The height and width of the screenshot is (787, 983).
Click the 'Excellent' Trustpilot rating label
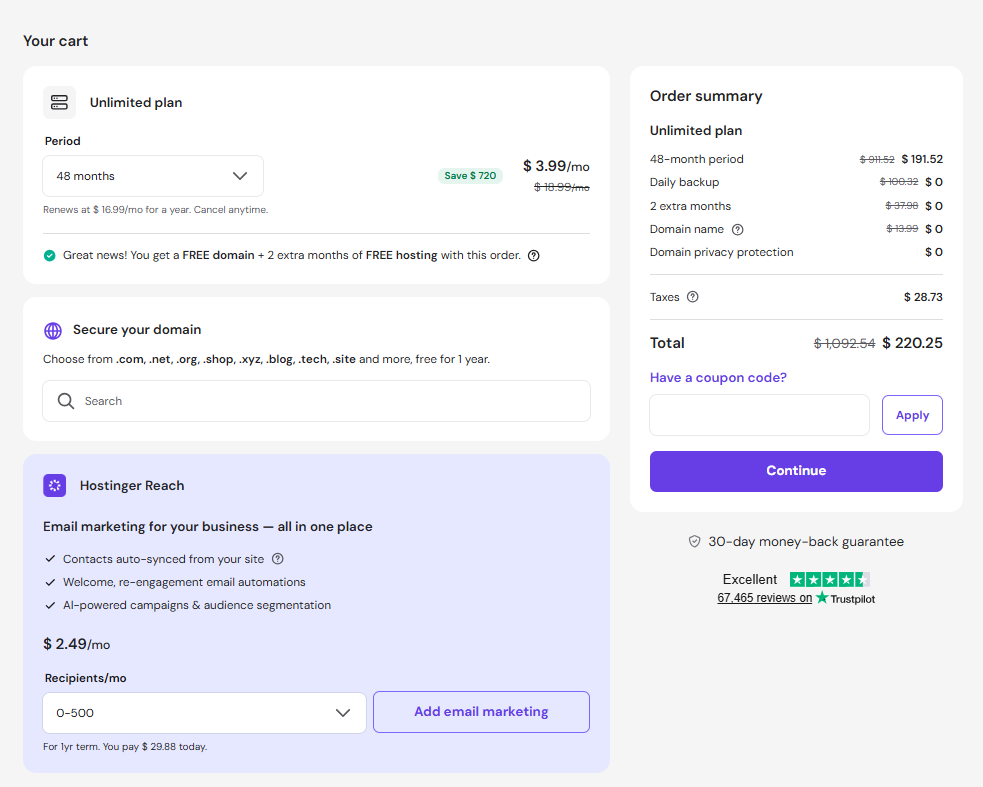point(750,579)
